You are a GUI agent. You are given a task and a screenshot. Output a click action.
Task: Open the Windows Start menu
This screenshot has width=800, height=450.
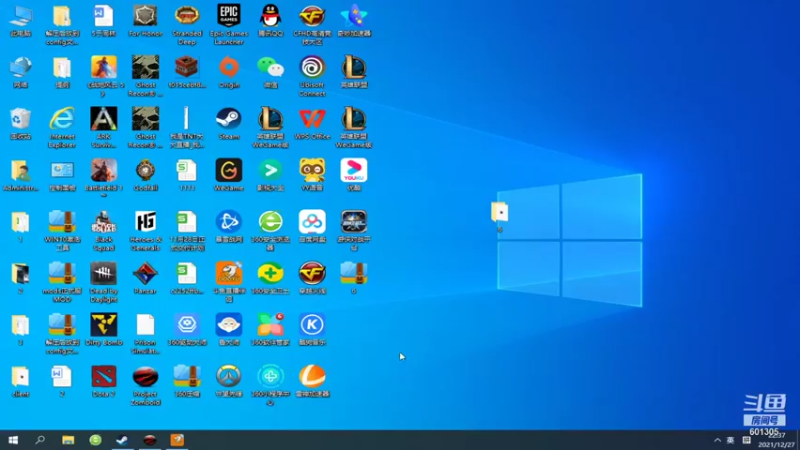[13, 440]
